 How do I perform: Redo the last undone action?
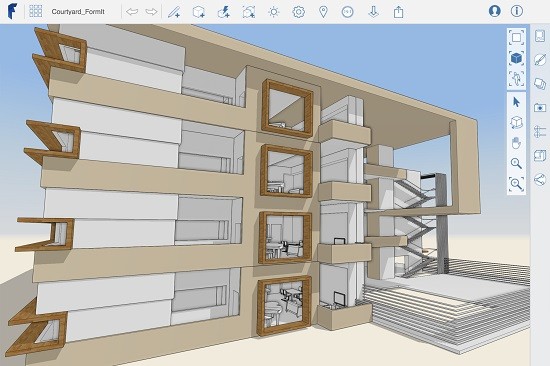tap(151, 12)
